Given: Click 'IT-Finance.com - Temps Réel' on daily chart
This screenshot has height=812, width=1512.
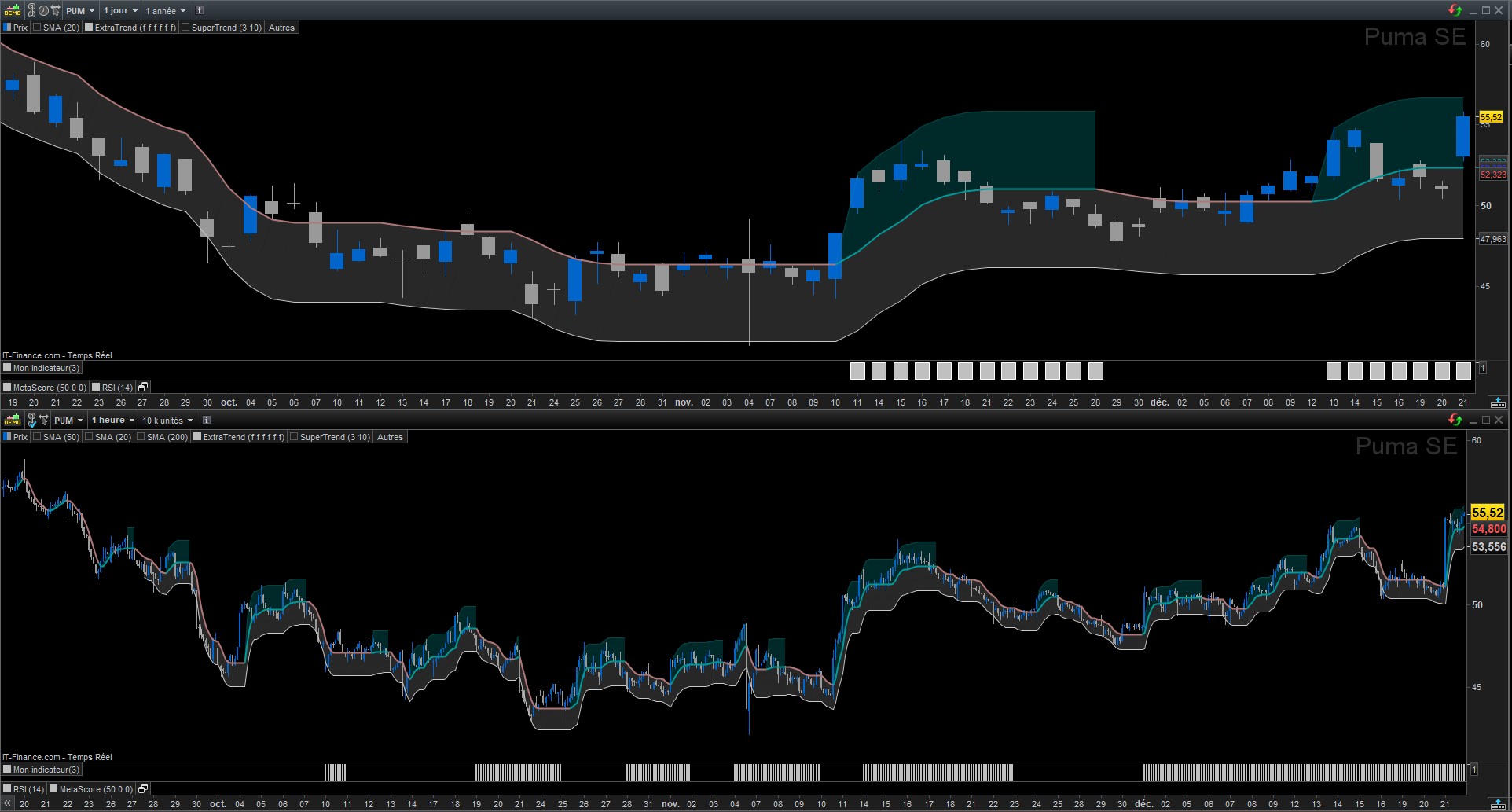Looking at the screenshot, I should (57, 355).
